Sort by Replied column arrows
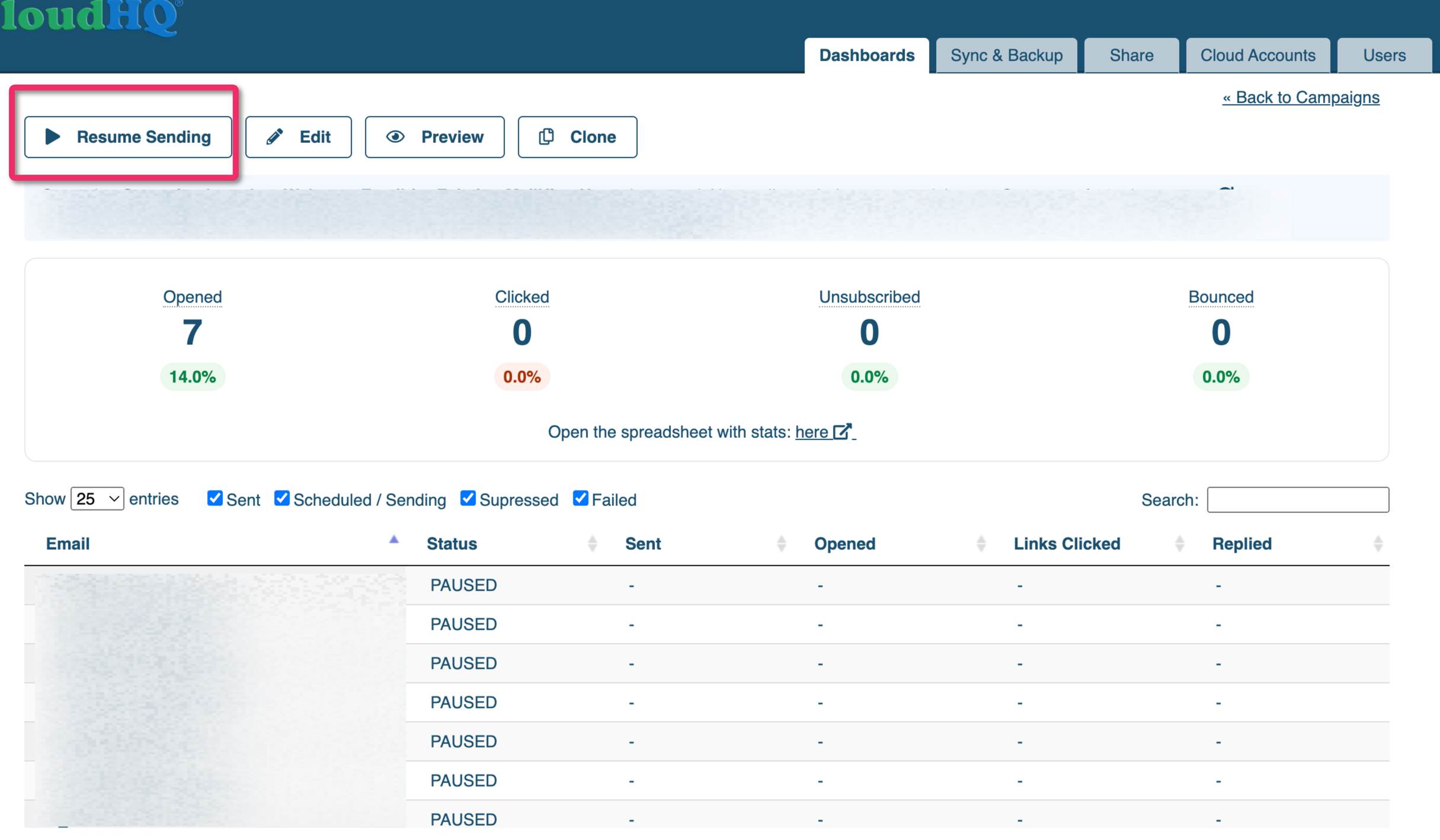The image size is (1440, 840). click(1378, 544)
